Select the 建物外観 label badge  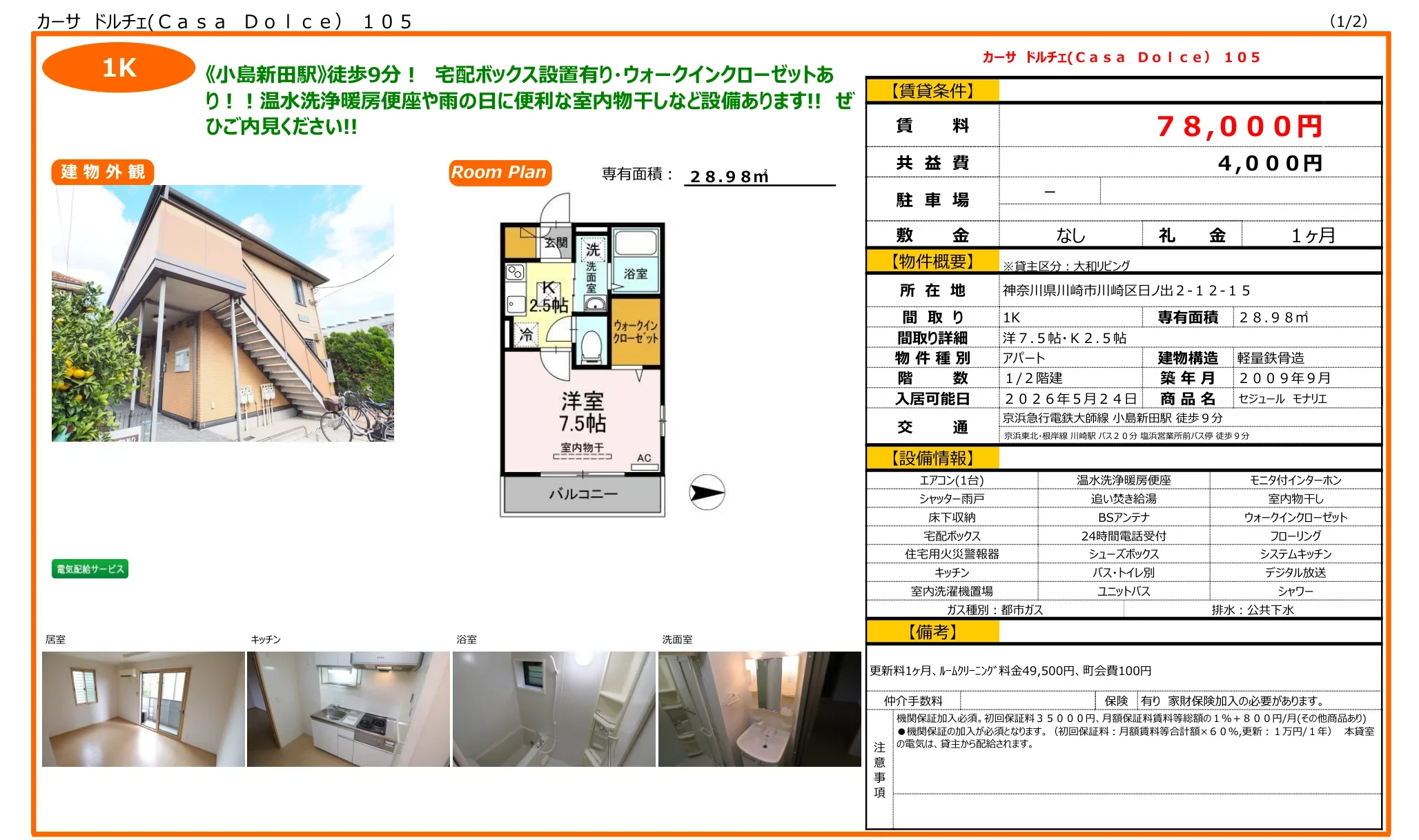click(x=104, y=173)
